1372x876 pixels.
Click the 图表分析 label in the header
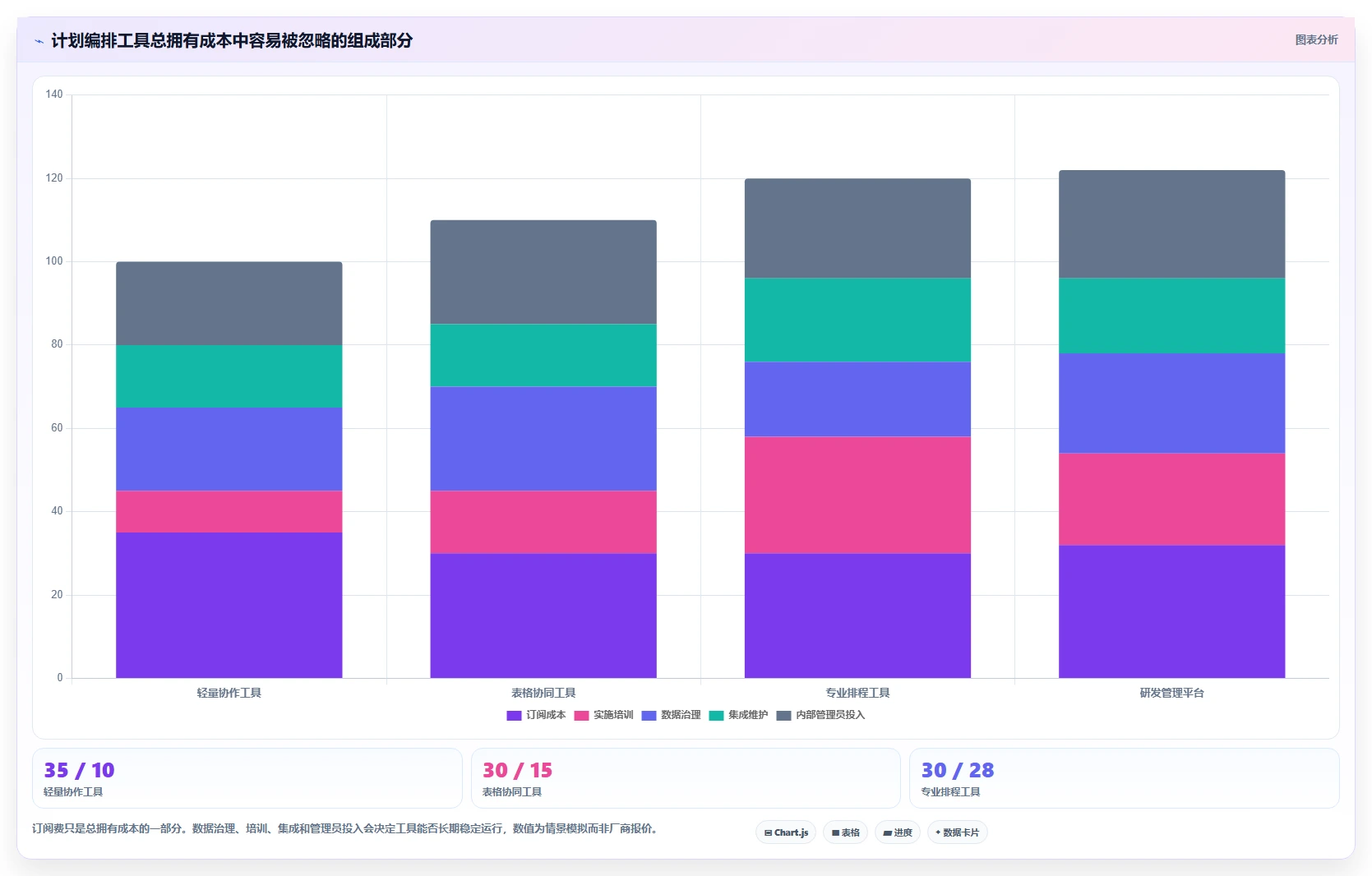tap(1316, 39)
